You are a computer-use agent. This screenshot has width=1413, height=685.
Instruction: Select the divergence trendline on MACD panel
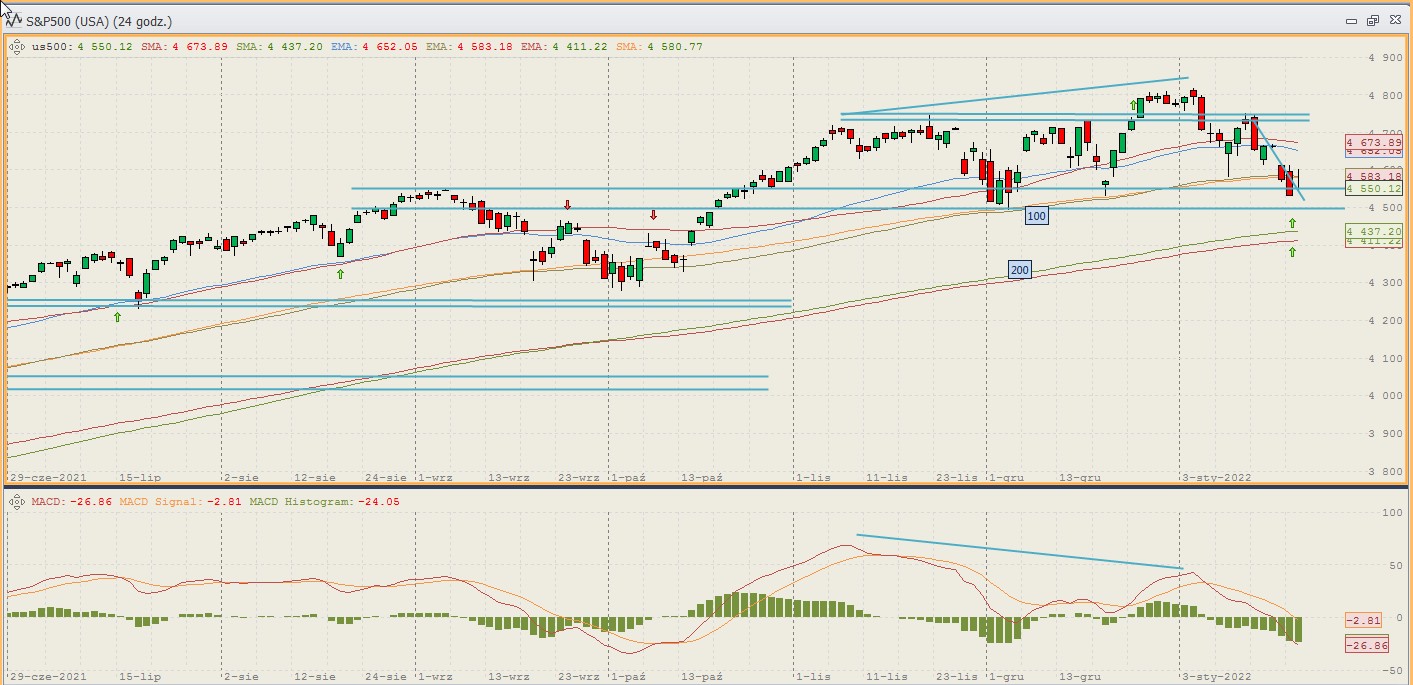[1020, 552]
